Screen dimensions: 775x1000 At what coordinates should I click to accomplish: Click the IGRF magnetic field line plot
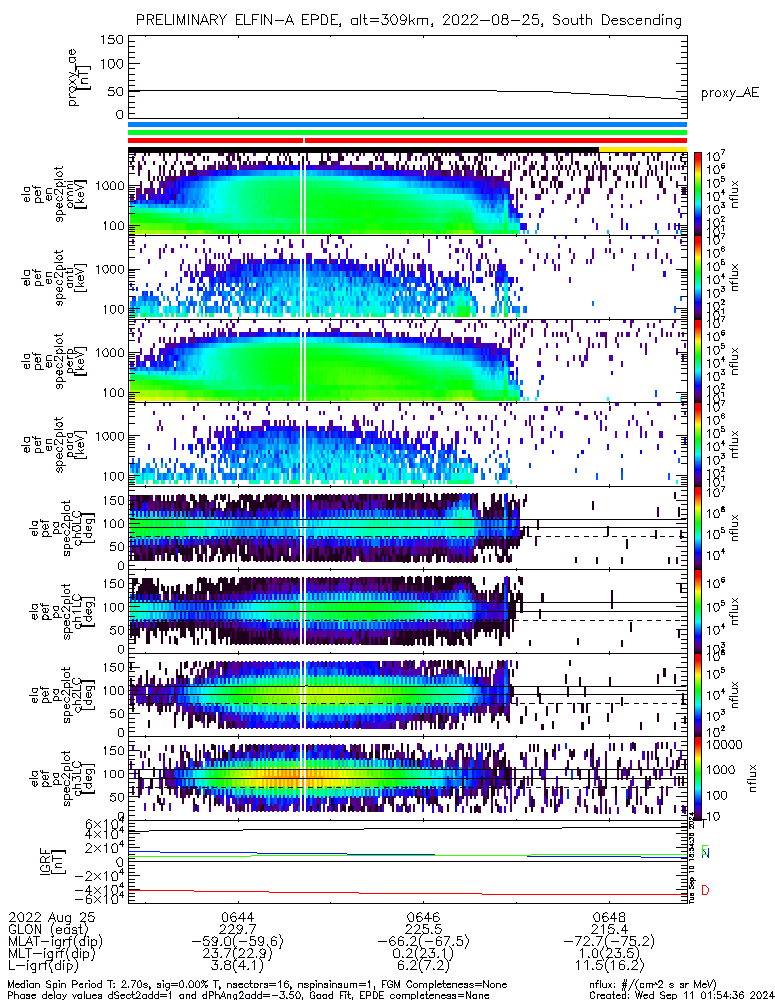point(408,862)
